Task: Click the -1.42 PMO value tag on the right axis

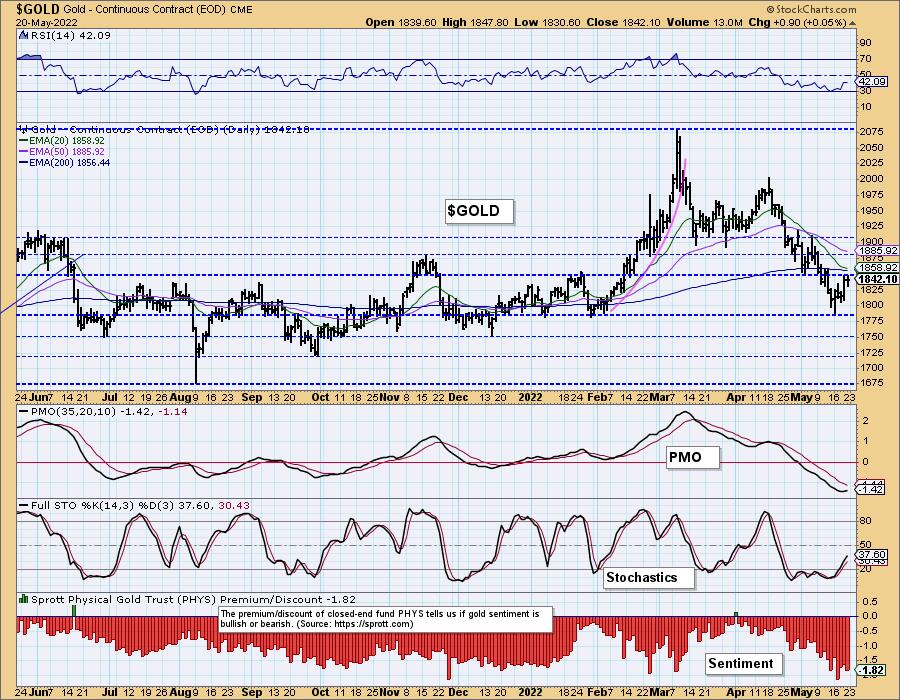Action: pyautogui.click(x=872, y=489)
